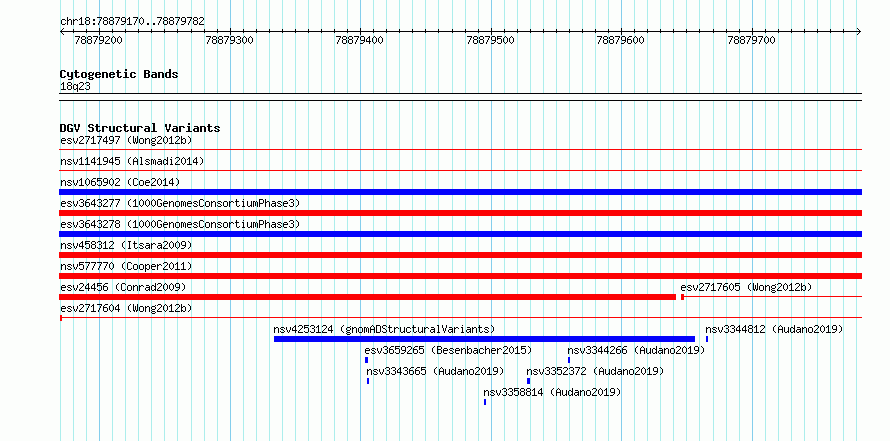Click the small blue nsv3344266 marker
890x441 pixels.
click(569, 360)
